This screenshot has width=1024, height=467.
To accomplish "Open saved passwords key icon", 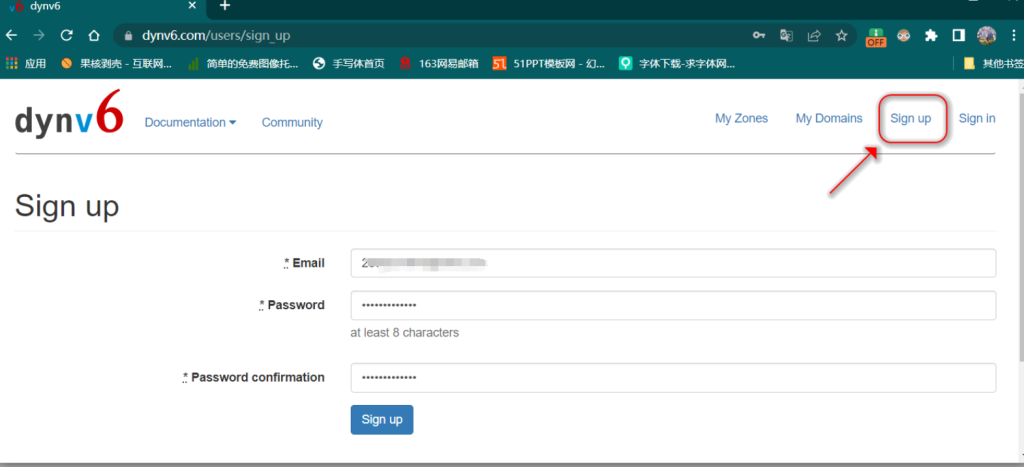I will pos(759,35).
